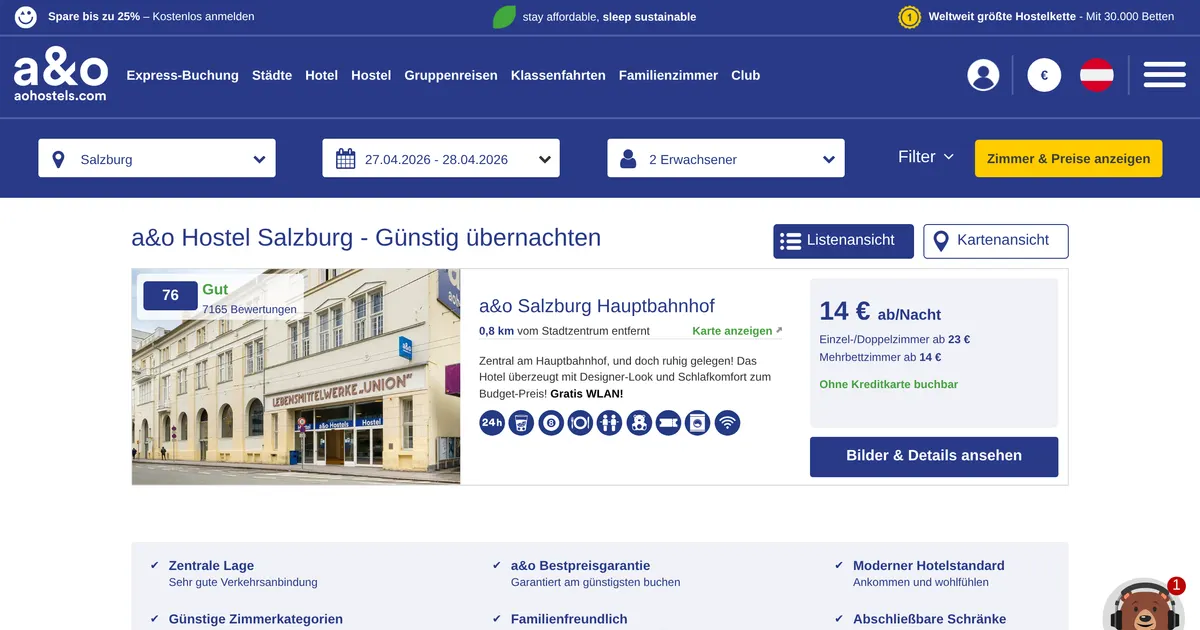Open the a&o Salzburg Hauptbahnhof title link

597,306
